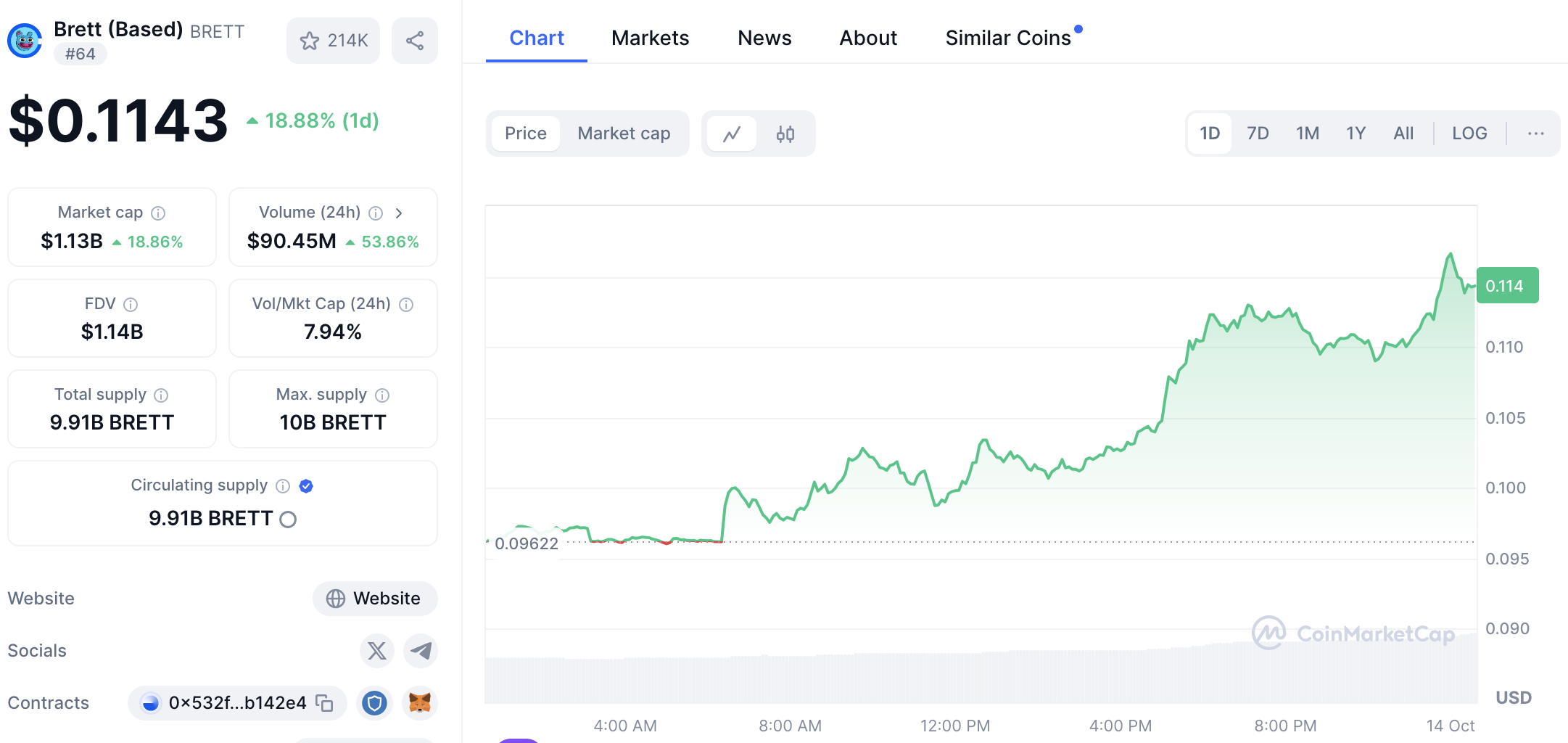Select line chart view icon
1568x743 pixels.
pyautogui.click(x=732, y=134)
